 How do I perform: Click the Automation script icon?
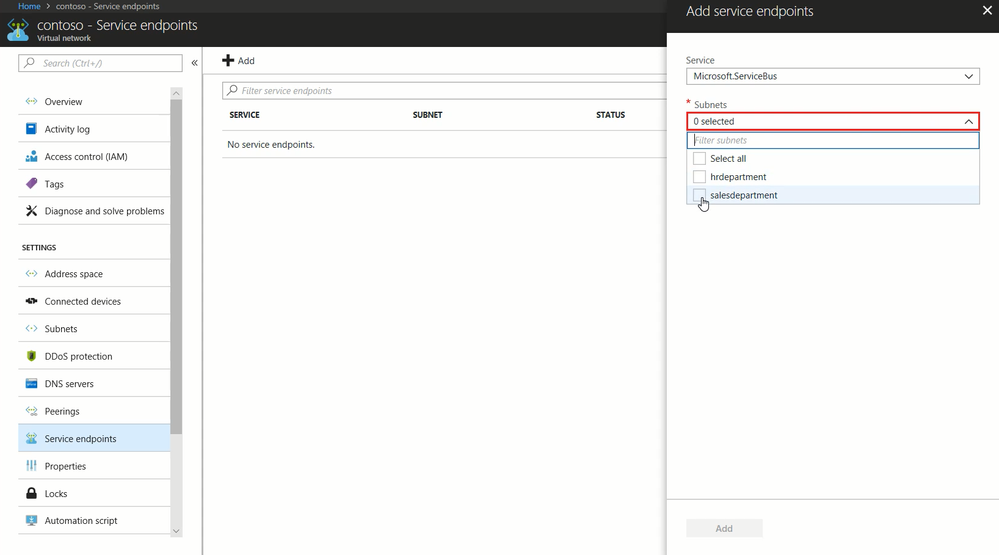click(31, 520)
